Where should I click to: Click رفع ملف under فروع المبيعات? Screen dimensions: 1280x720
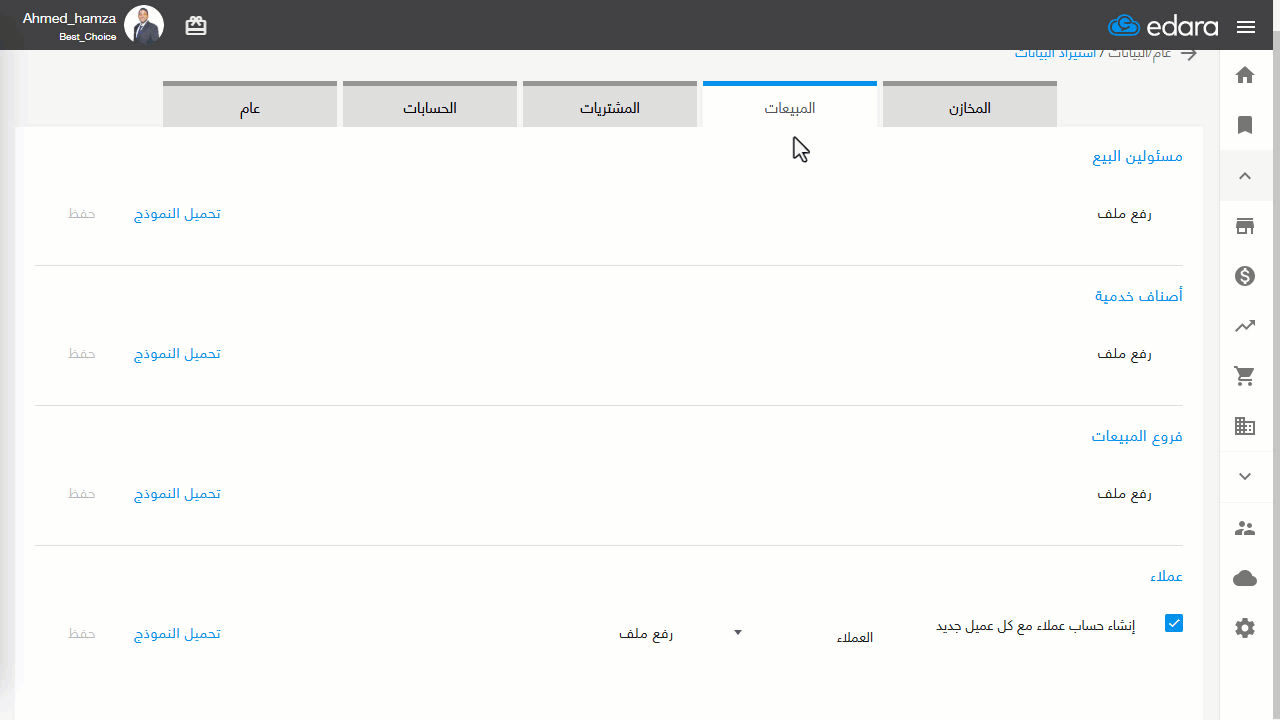coord(1125,494)
